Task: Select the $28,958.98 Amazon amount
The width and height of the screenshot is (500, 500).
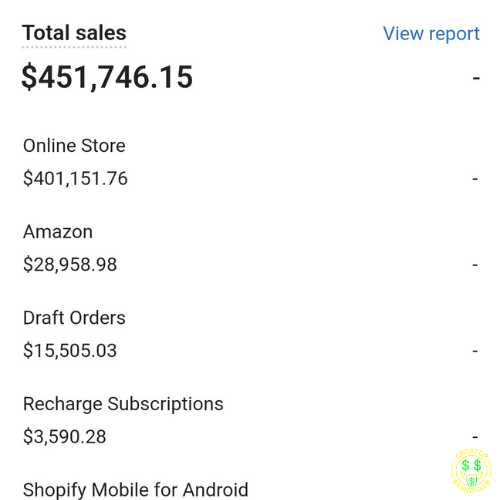Action: click(70, 265)
